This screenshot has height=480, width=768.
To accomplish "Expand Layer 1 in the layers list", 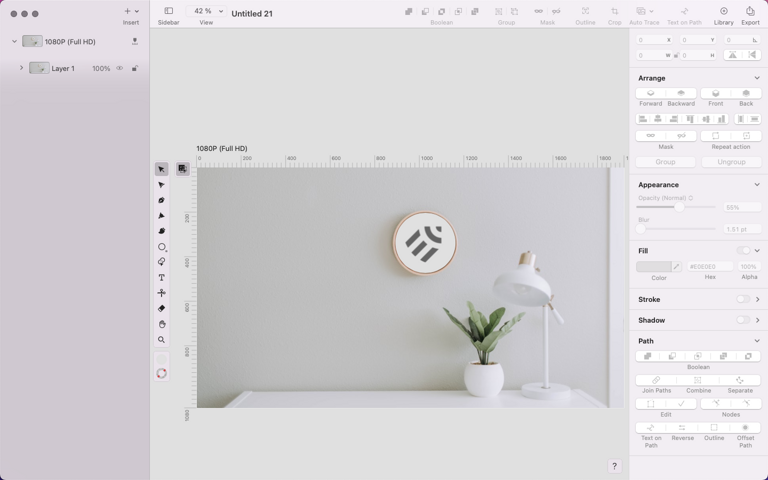I will coord(22,68).
